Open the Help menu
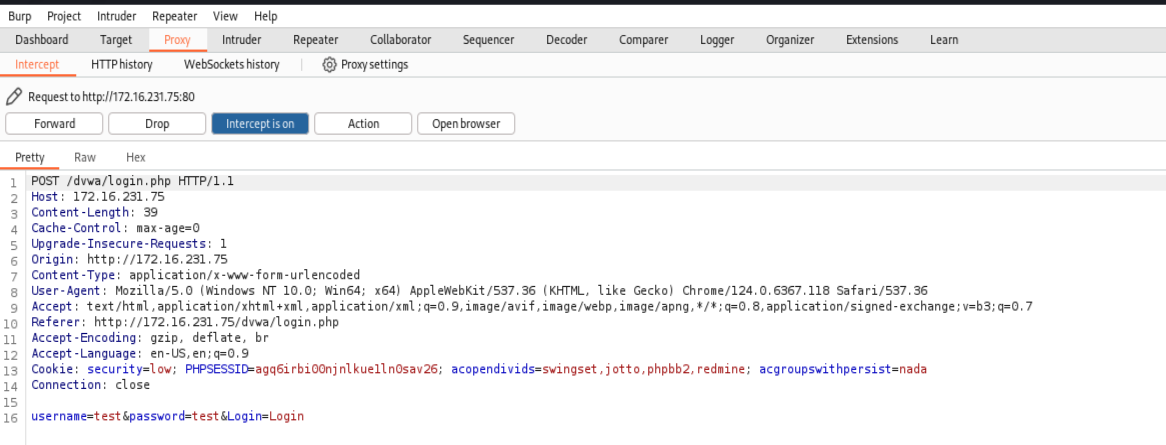The image size is (1166, 445). point(265,16)
